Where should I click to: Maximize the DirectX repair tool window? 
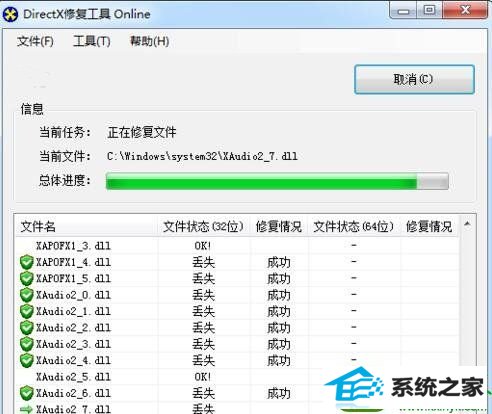click(430, 10)
